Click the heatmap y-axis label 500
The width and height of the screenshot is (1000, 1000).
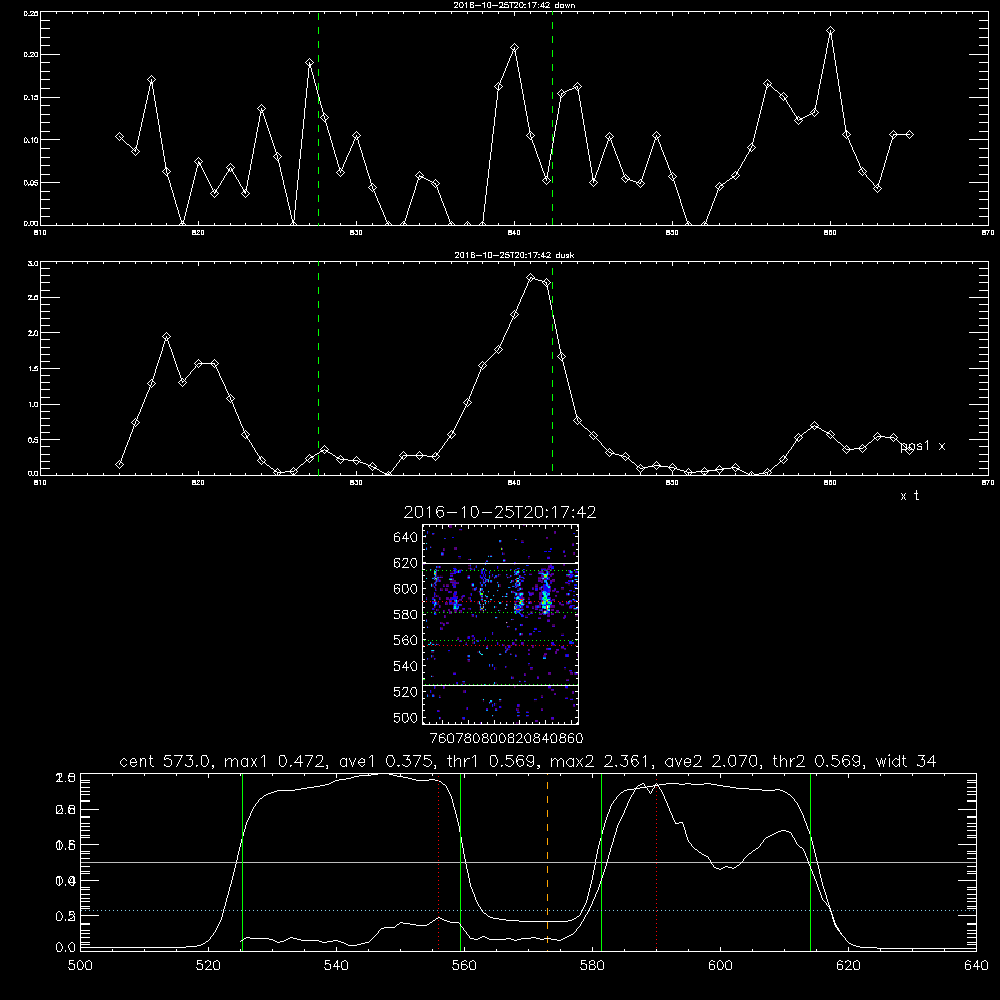click(x=406, y=717)
